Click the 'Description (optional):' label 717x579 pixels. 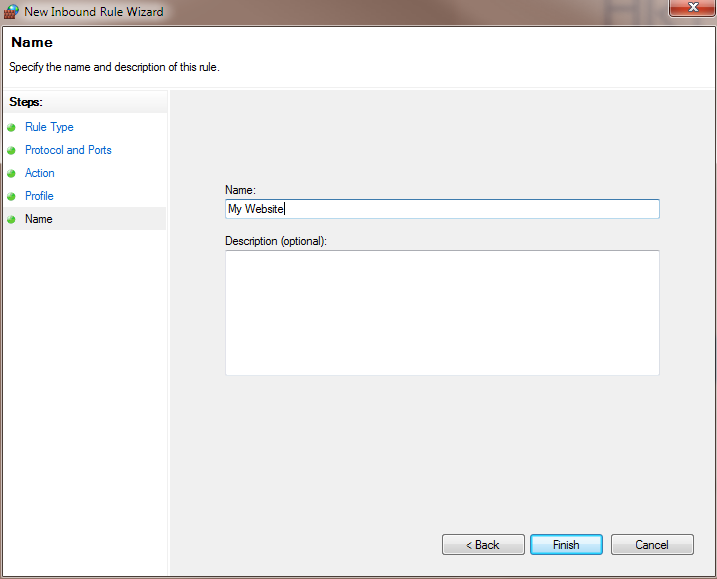(276, 241)
